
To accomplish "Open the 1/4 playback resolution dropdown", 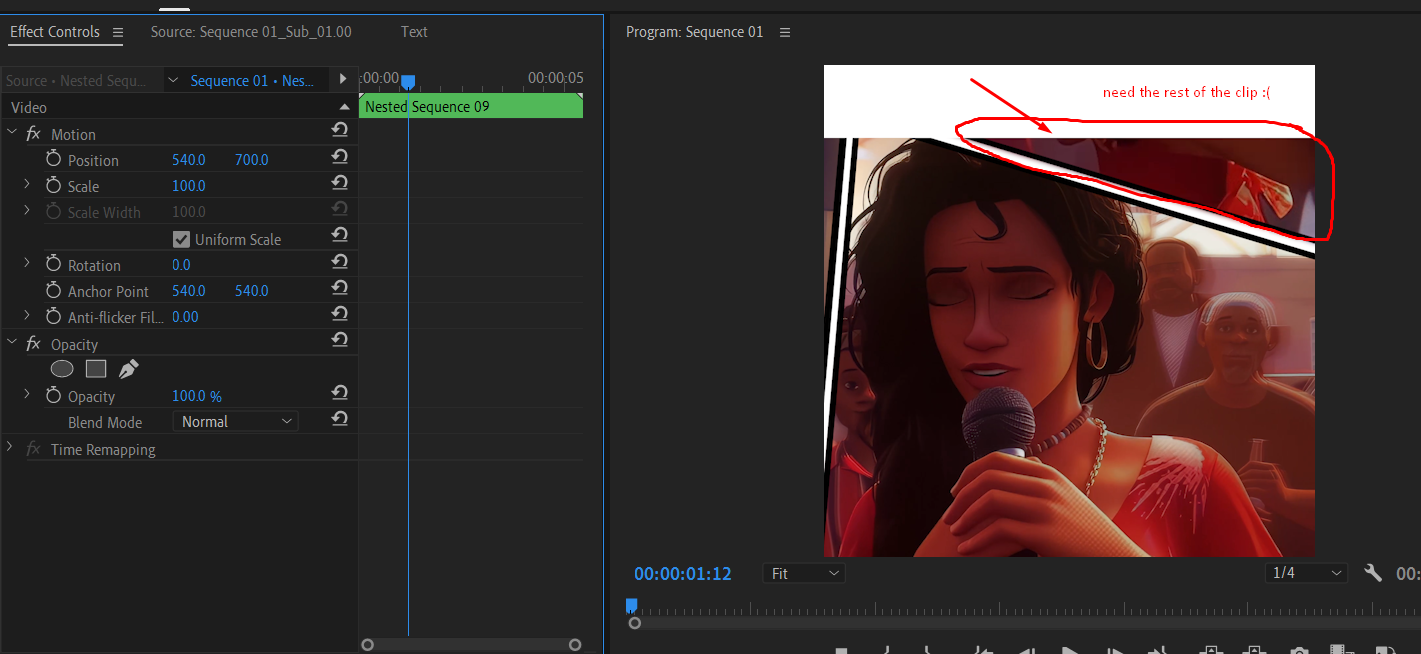I will 1306,573.
